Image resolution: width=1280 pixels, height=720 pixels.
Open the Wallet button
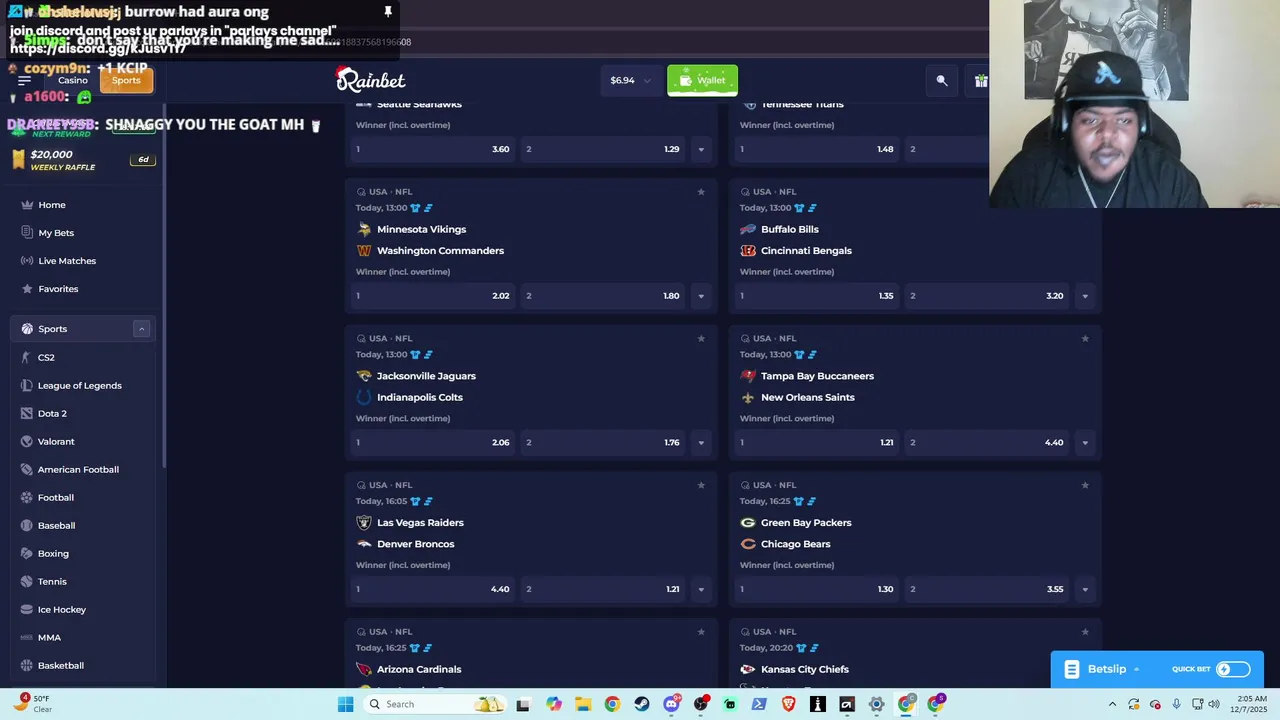(702, 80)
